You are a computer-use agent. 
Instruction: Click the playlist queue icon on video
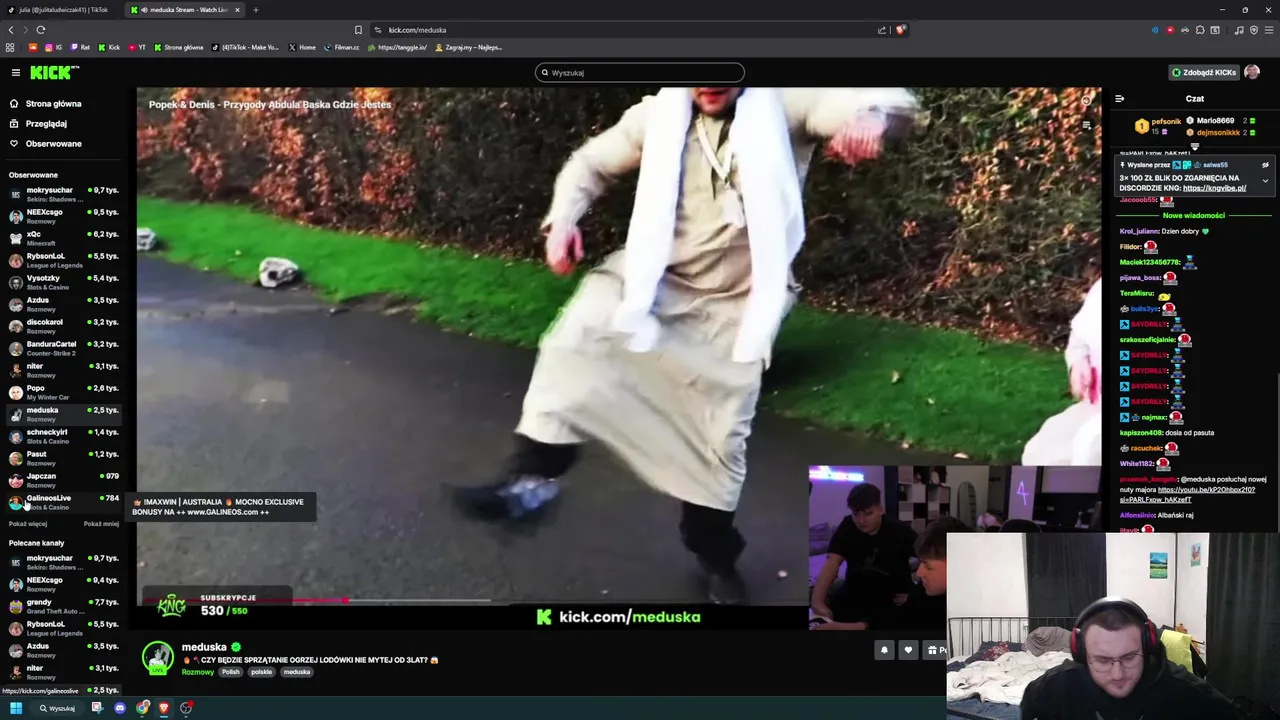coord(1086,125)
